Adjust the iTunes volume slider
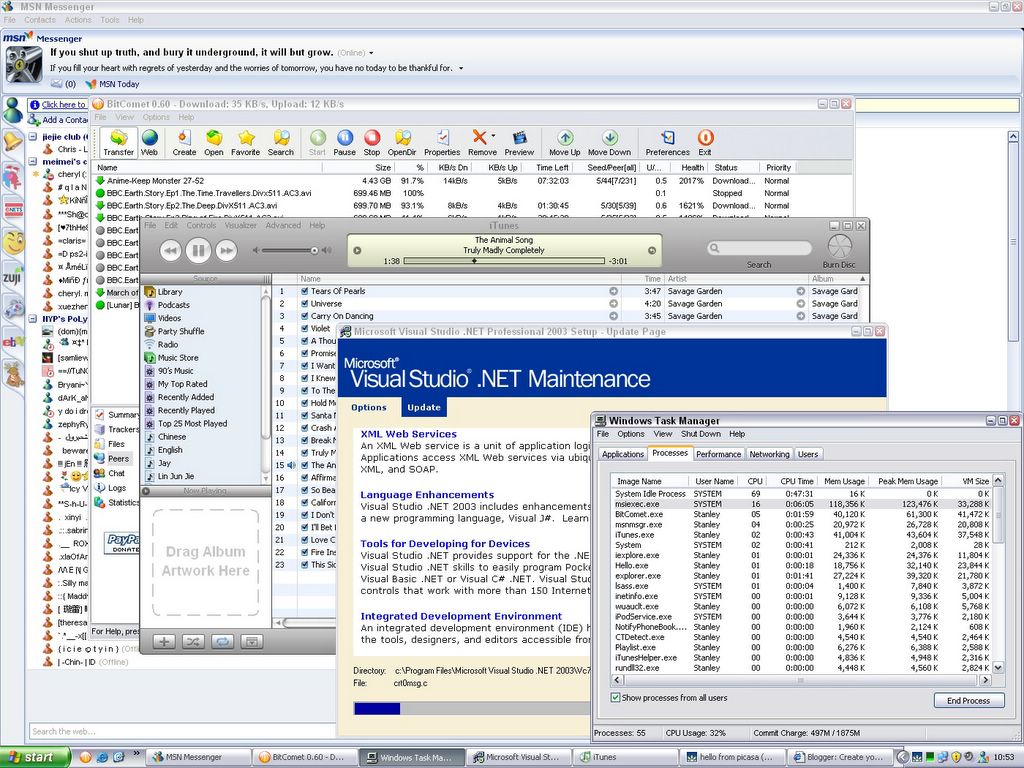The height and width of the screenshot is (768, 1024). [292, 250]
